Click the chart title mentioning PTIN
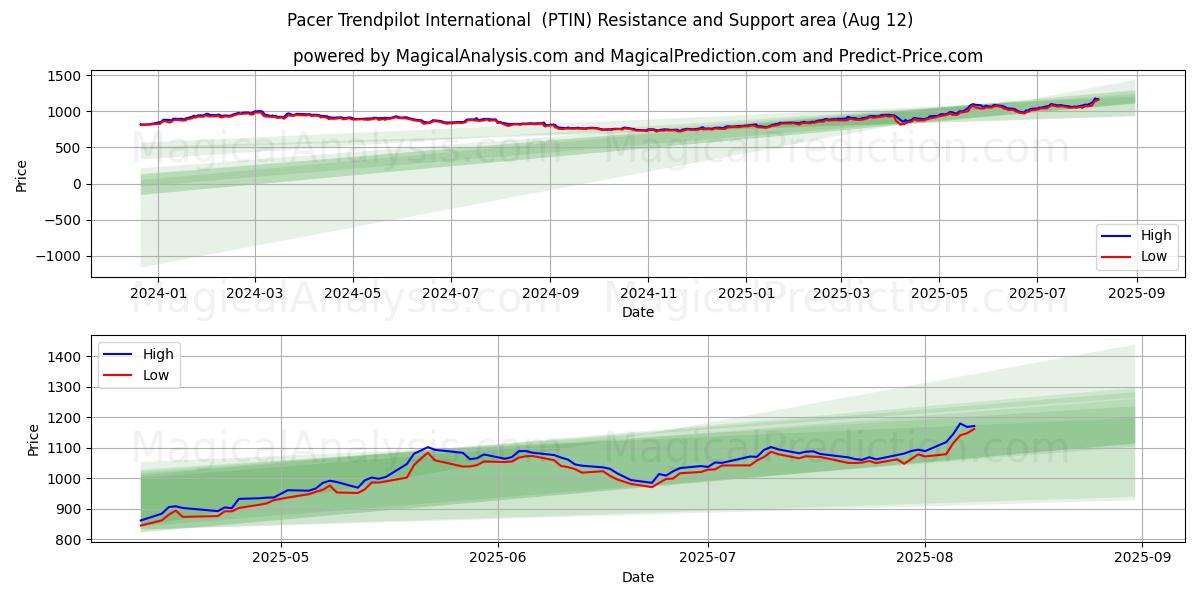Screen dimensions: 1200x600 point(600,20)
